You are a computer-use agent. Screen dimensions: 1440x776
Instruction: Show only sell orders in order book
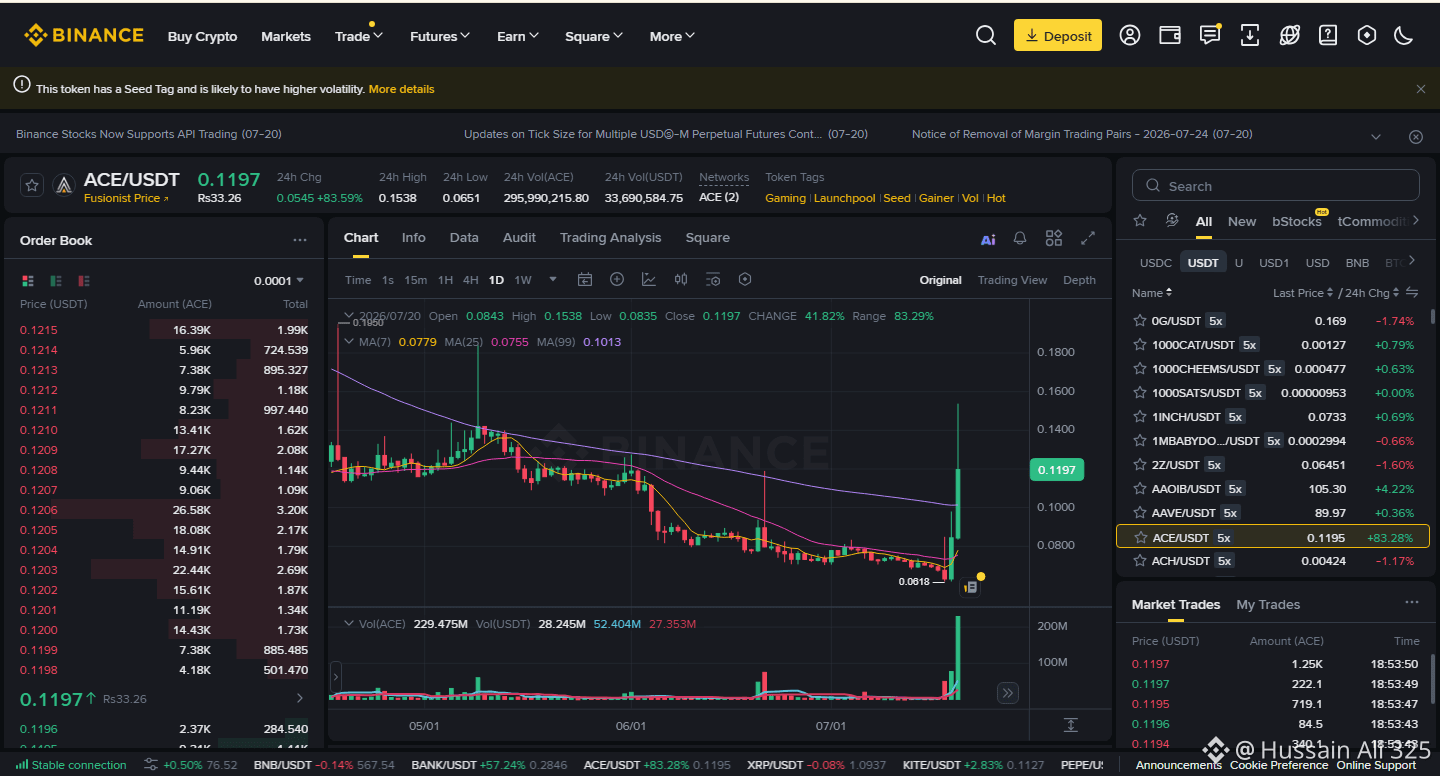[84, 281]
